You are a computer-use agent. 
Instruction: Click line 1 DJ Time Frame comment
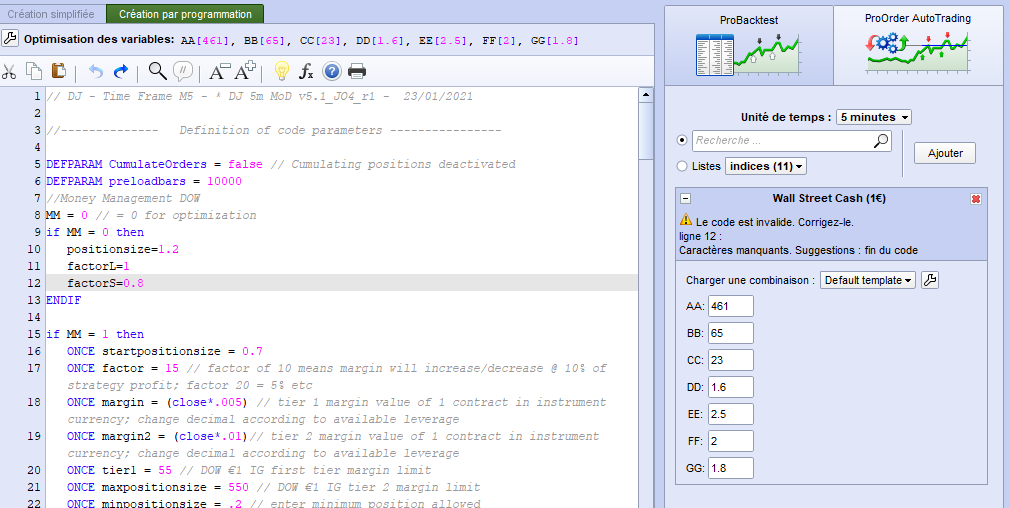[260, 97]
